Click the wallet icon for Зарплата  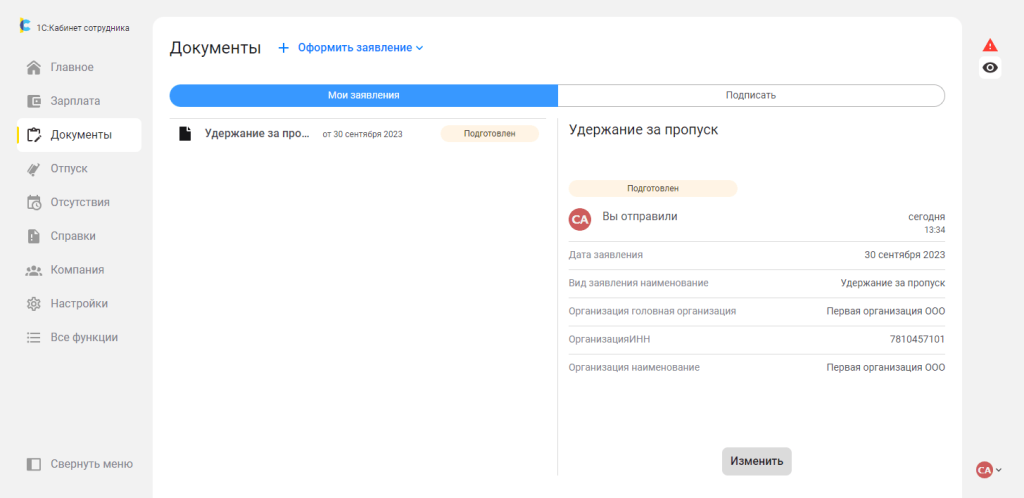34,101
